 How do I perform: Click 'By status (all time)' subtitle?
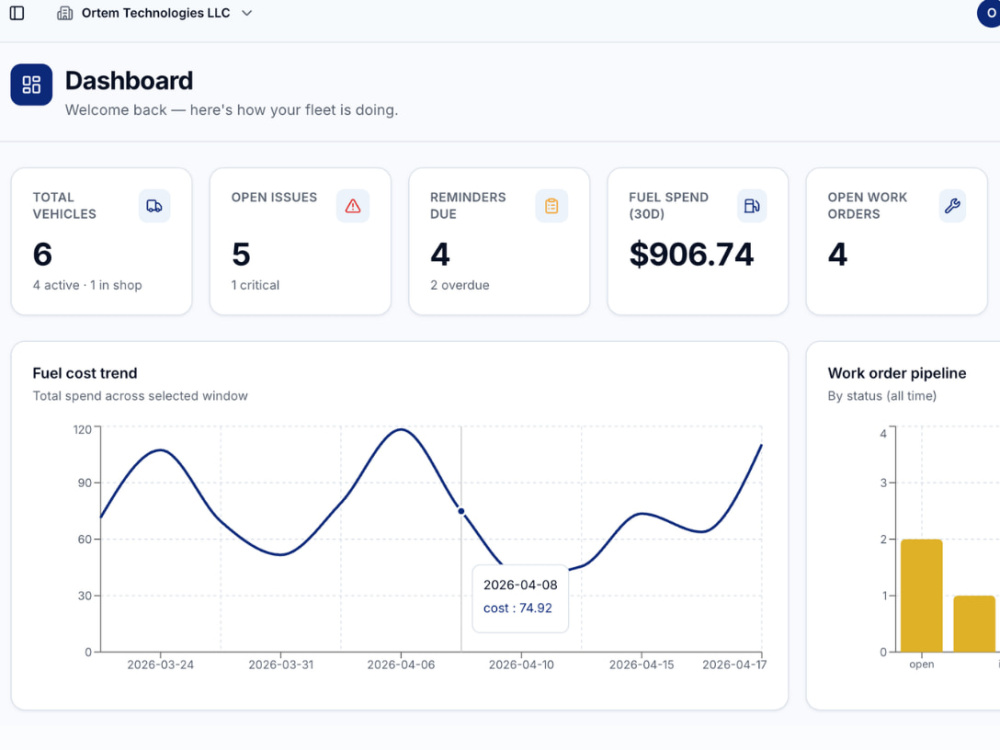882,396
